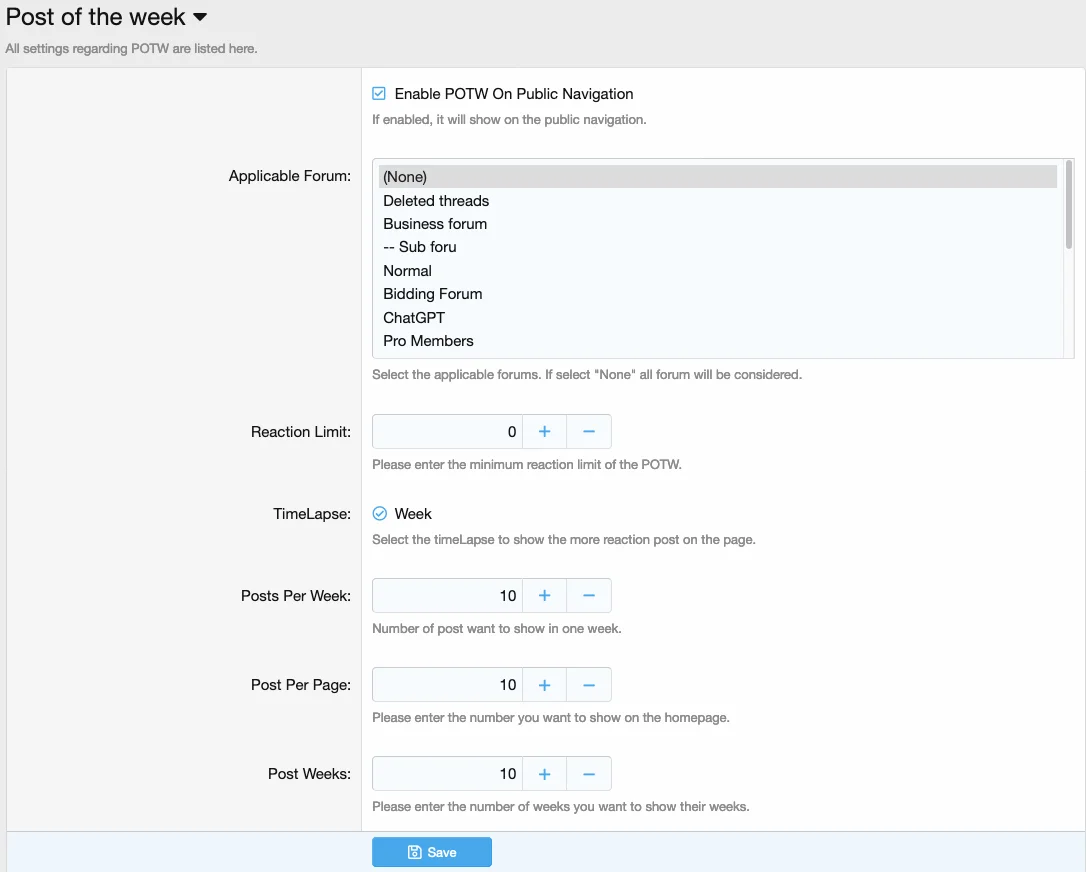Save the POTW settings

point(432,852)
